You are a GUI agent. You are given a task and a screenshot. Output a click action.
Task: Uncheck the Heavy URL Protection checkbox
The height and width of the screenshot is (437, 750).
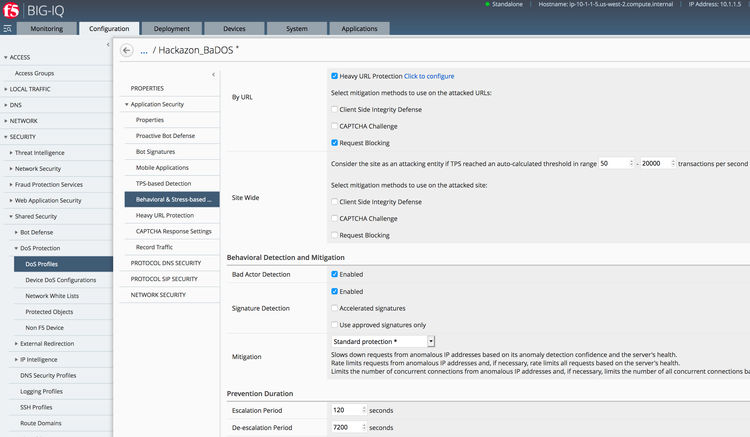pos(334,76)
